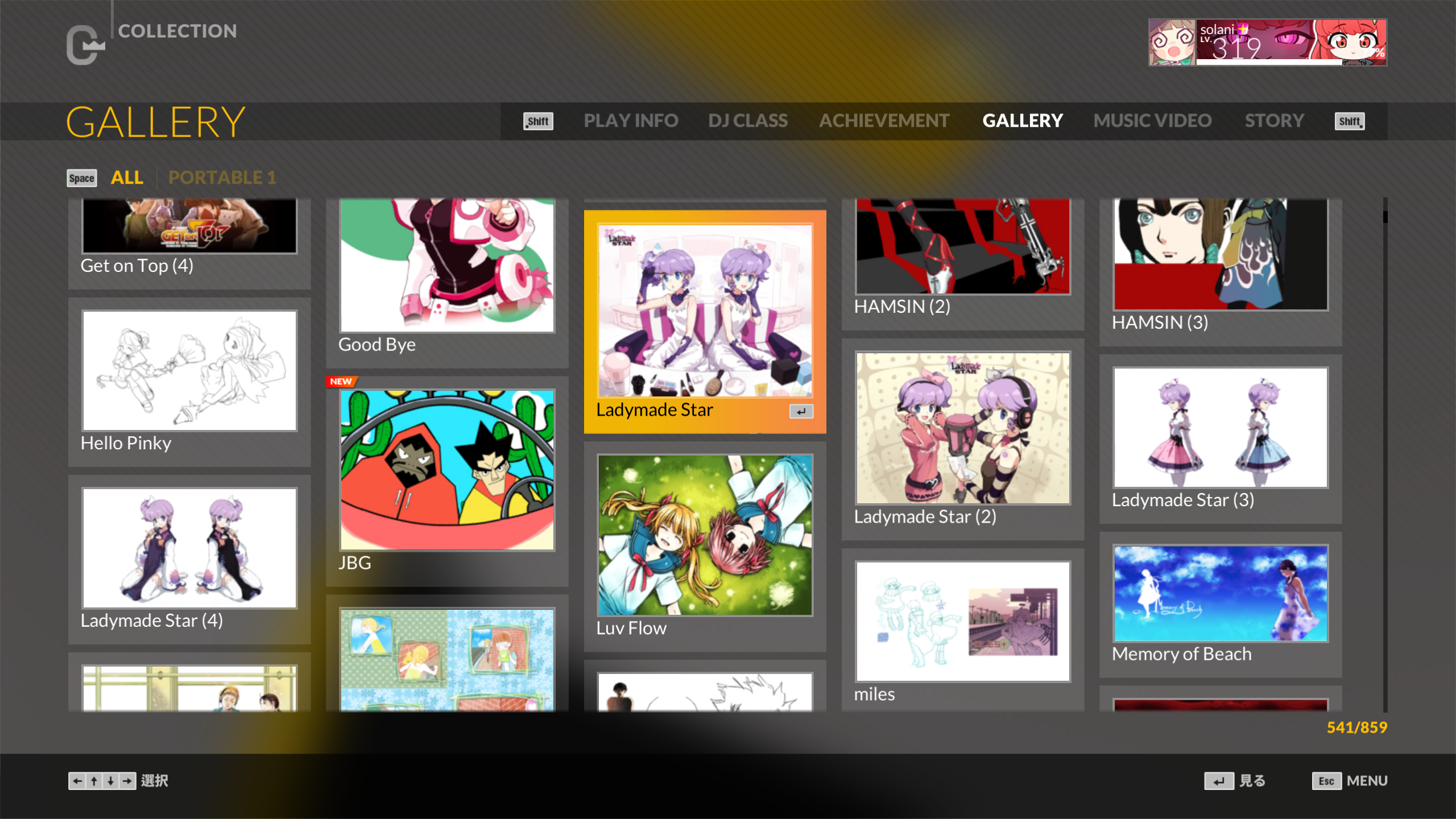Click the NEW badge on JBG

pyautogui.click(x=341, y=382)
